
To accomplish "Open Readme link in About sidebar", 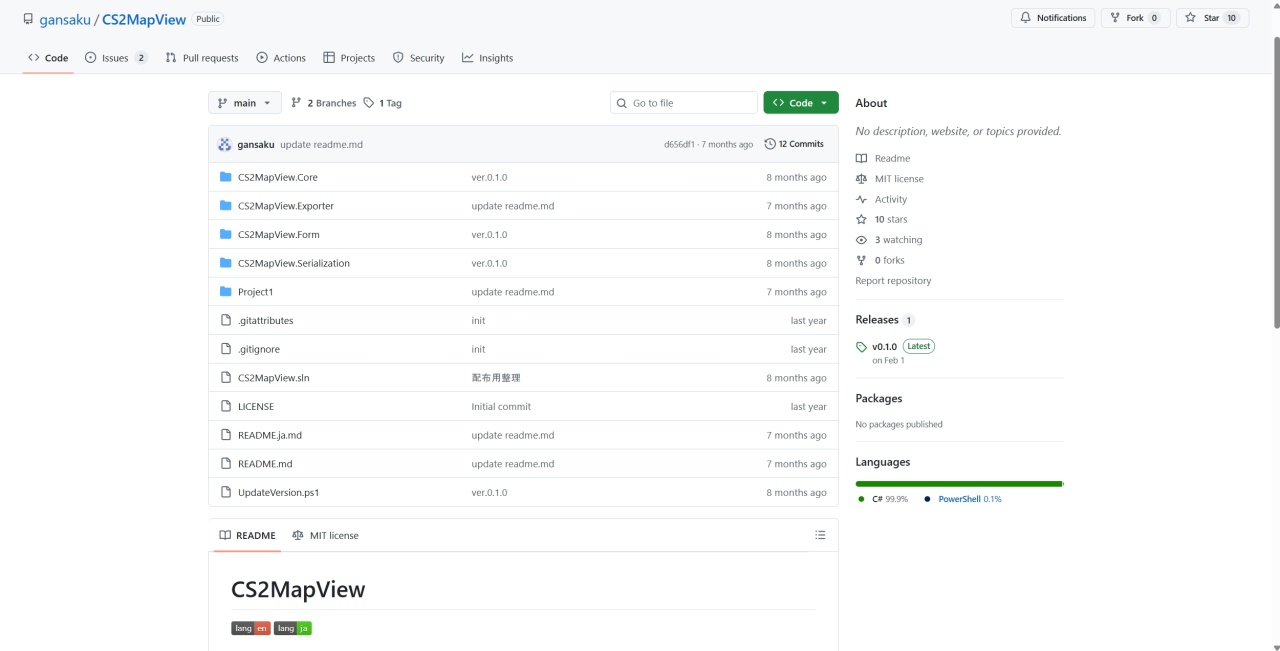I will coord(884,158).
